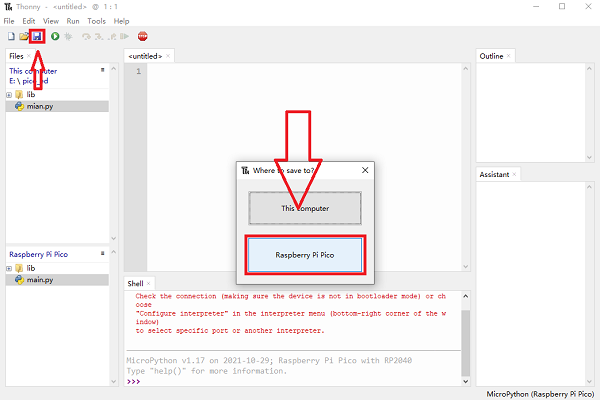Select lib folder under This computer
The width and height of the screenshot is (600, 400).
point(31,95)
